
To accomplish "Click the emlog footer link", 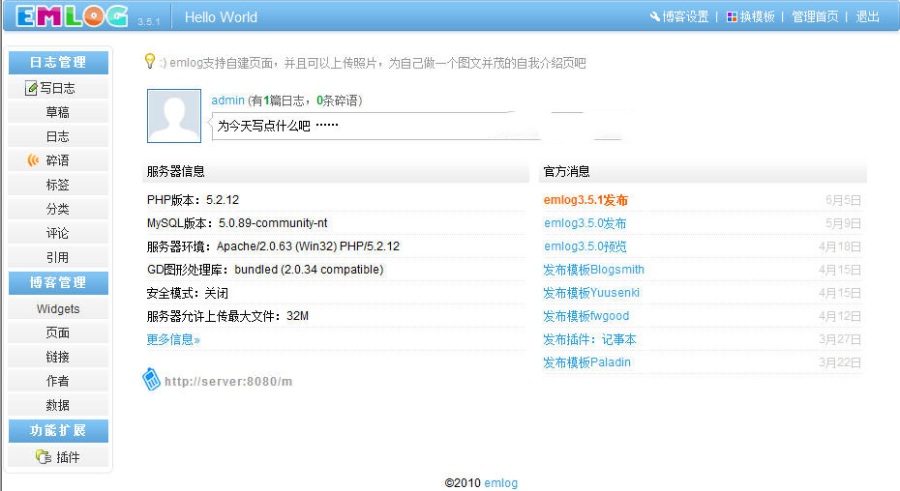I will tap(501, 483).
